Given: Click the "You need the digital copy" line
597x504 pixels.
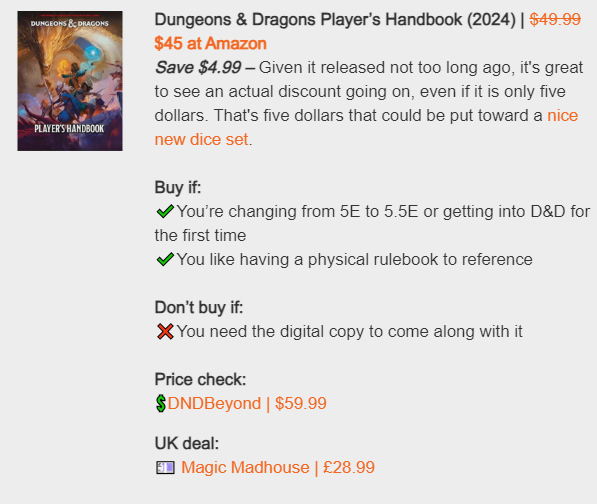Looking at the screenshot, I should [350, 331].
